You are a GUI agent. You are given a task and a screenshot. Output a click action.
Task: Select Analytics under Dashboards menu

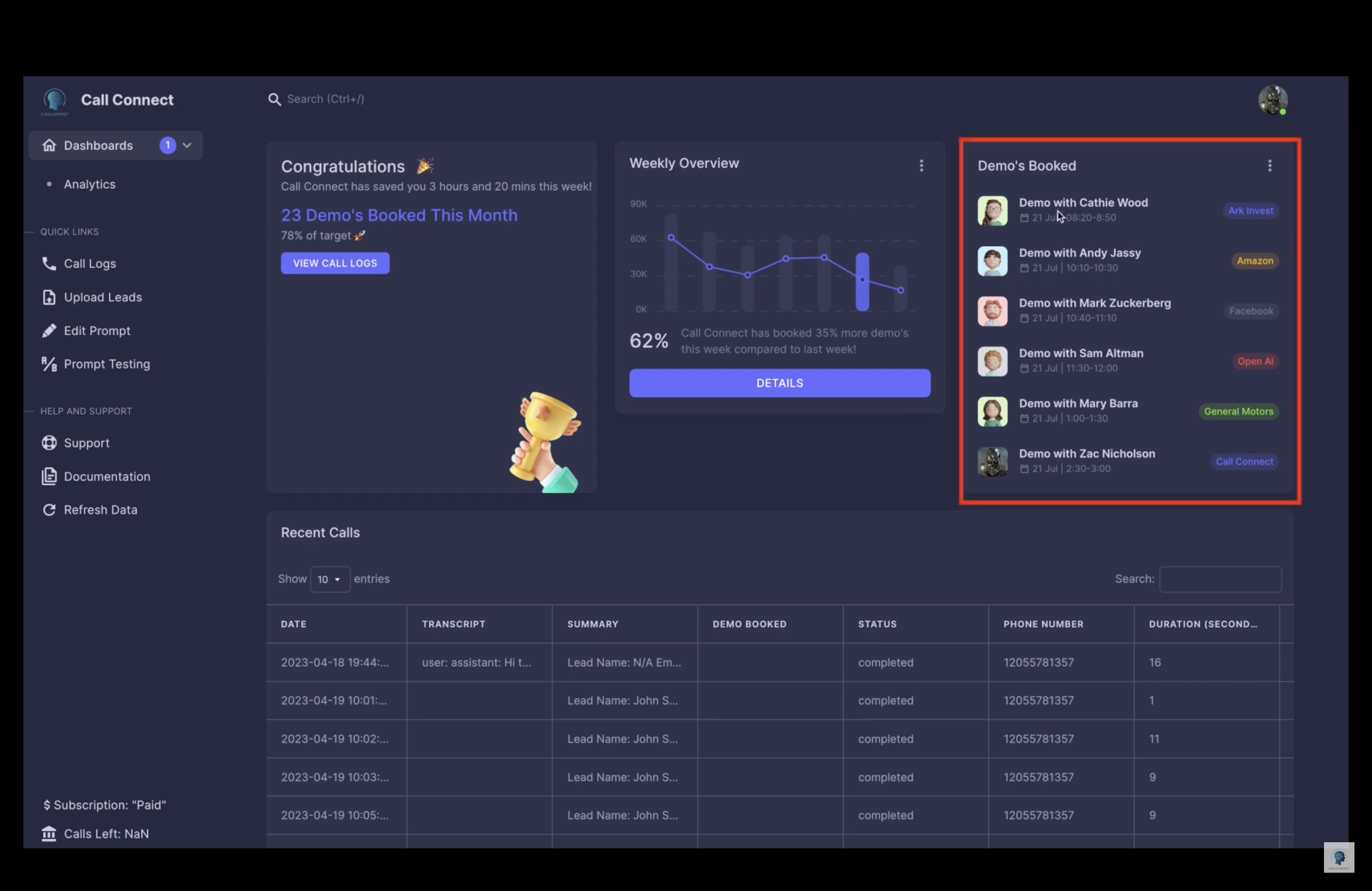(x=89, y=184)
